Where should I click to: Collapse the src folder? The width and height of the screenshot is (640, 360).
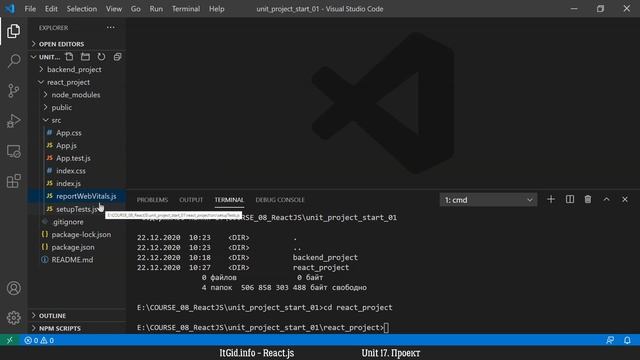tap(77, 120)
